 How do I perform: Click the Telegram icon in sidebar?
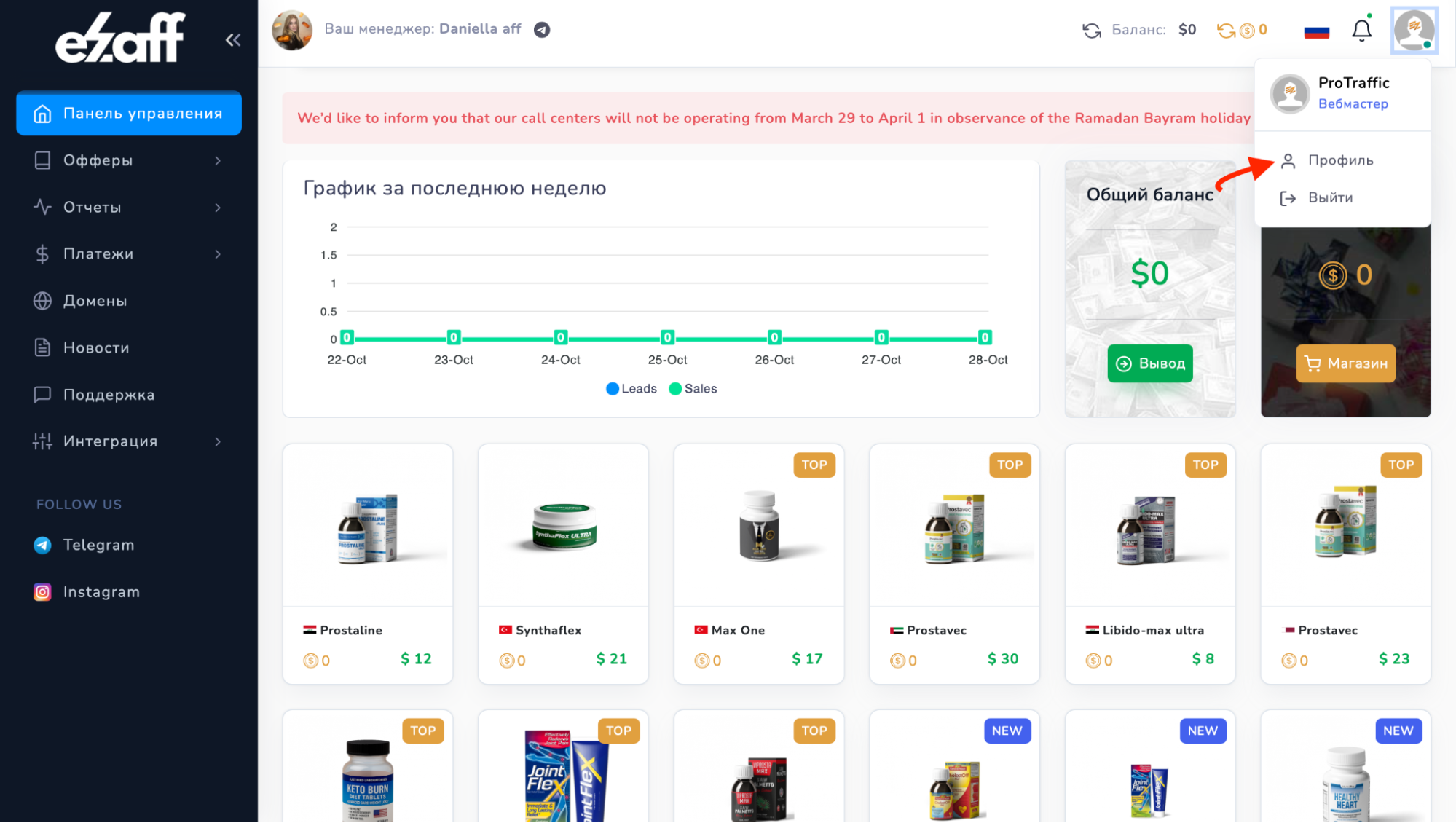click(42, 545)
